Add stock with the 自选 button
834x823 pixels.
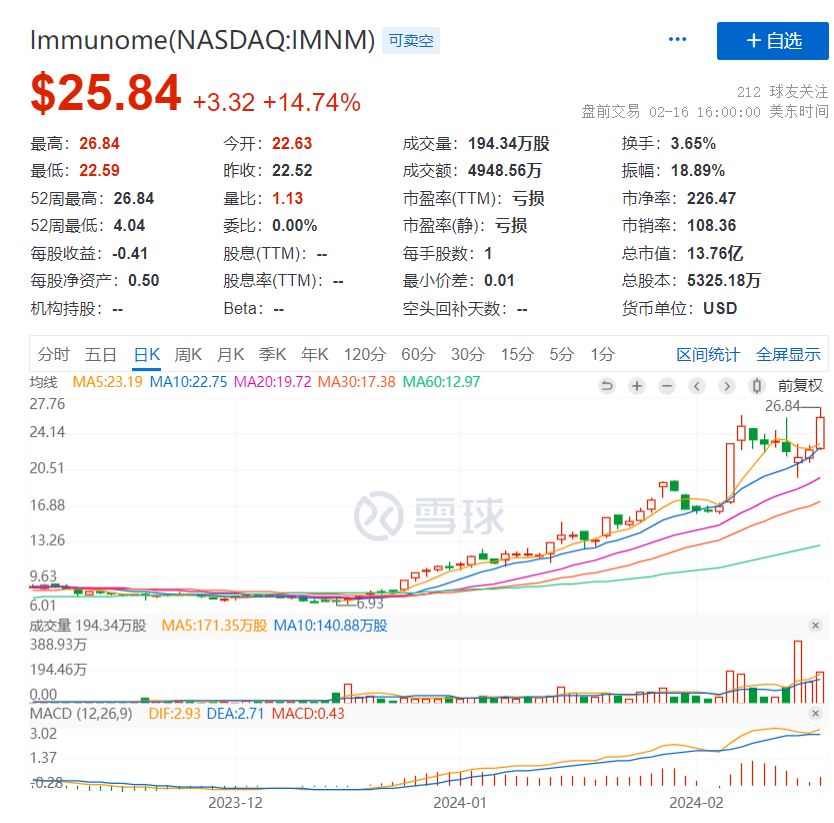772,41
